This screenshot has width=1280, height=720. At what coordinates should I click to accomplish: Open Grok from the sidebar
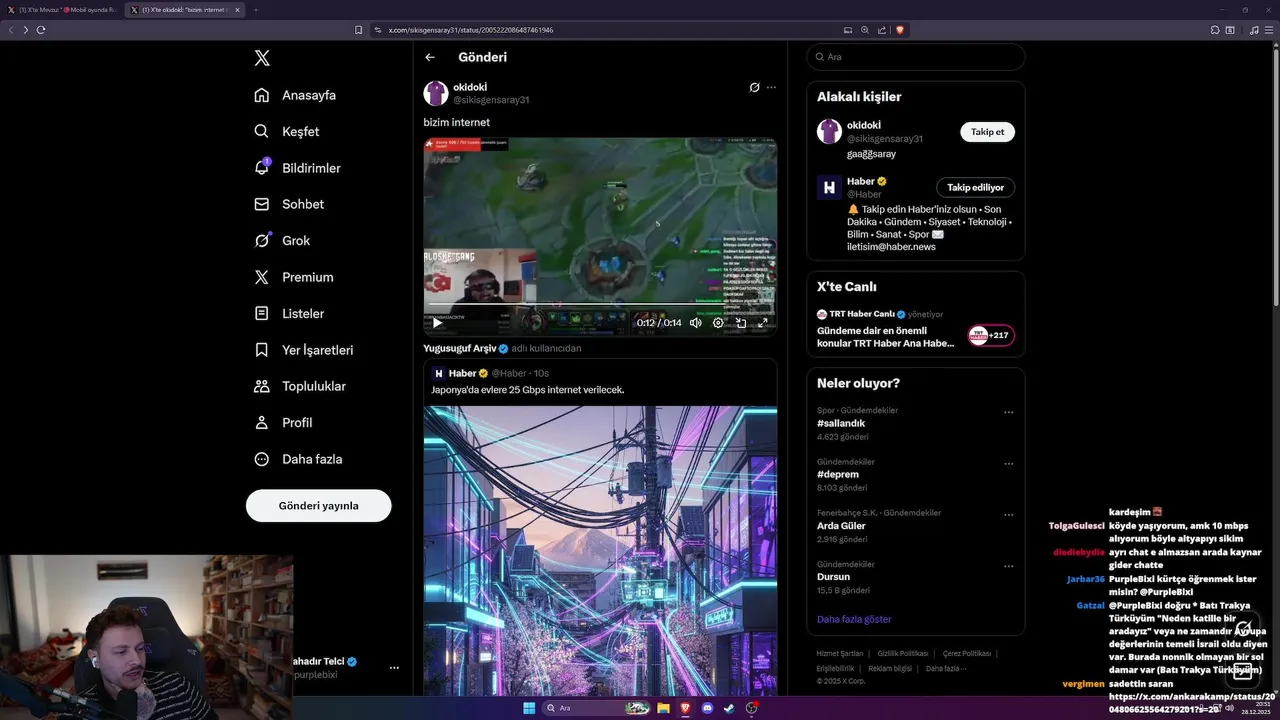[x=282, y=240]
